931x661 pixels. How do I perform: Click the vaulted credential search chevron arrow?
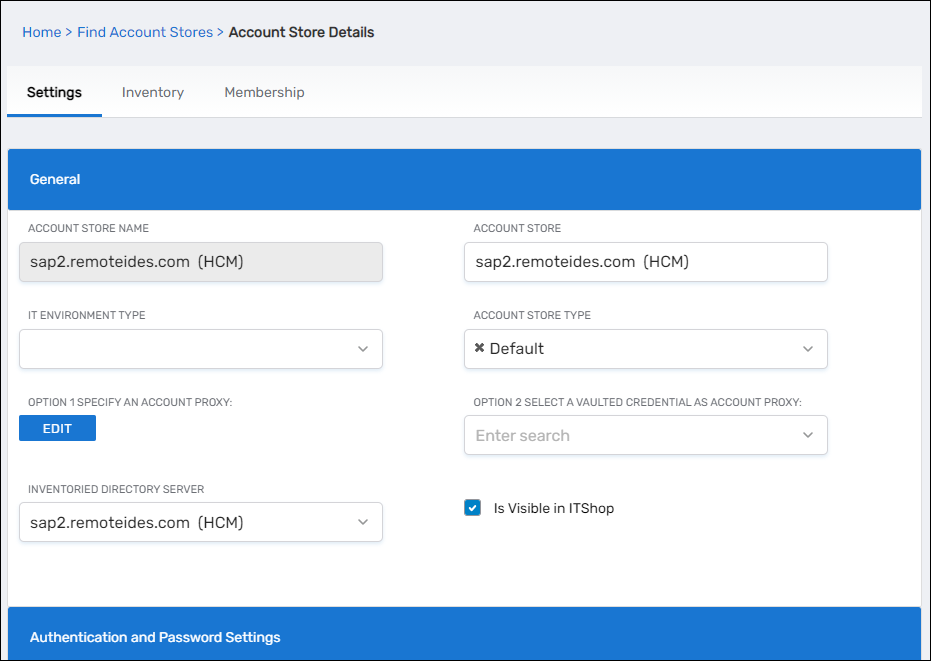click(807, 436)
